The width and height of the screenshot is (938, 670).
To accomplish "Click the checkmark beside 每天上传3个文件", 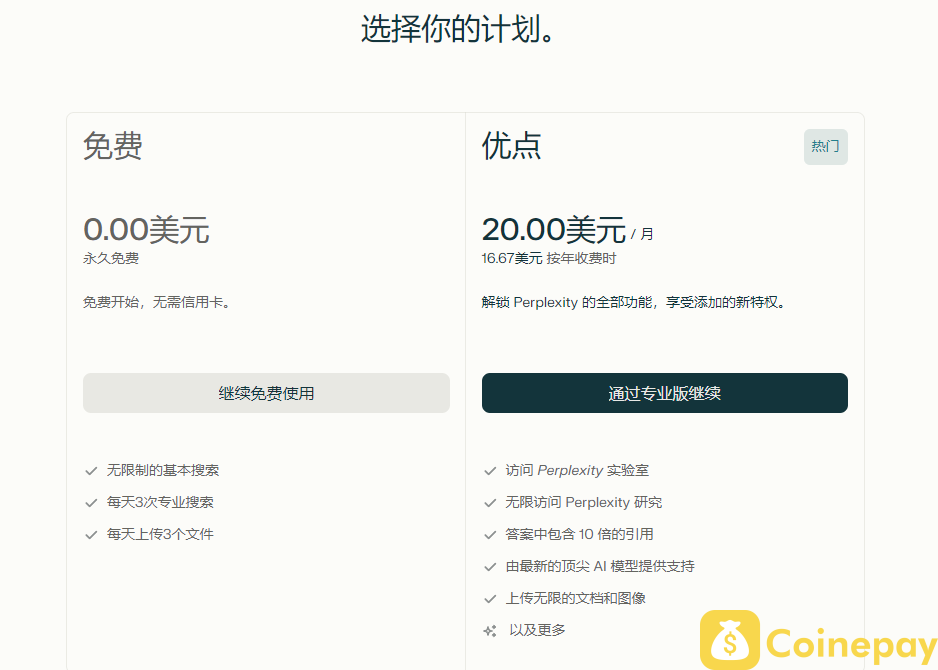I will point(91,535).
